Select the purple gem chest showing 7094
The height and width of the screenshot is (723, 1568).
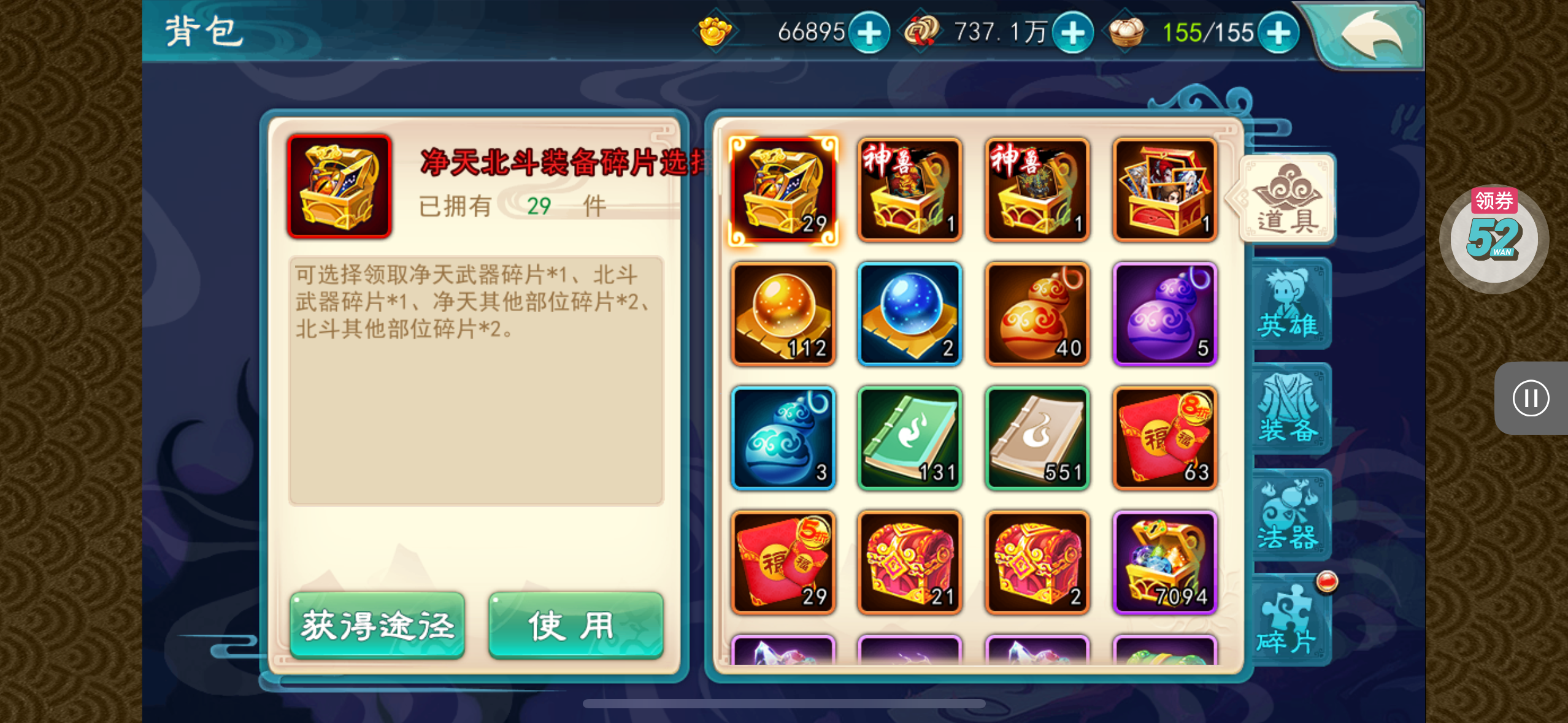(x=1164, y=562)
